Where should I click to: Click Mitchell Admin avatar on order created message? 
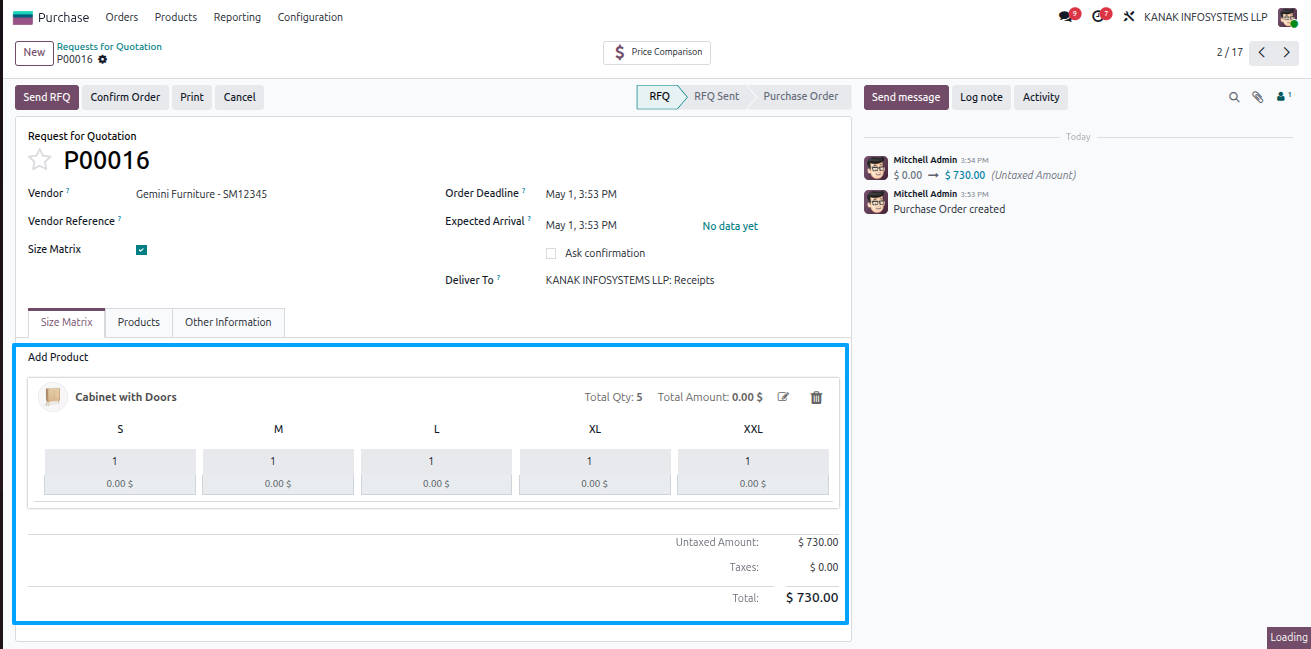coord(876,202)
